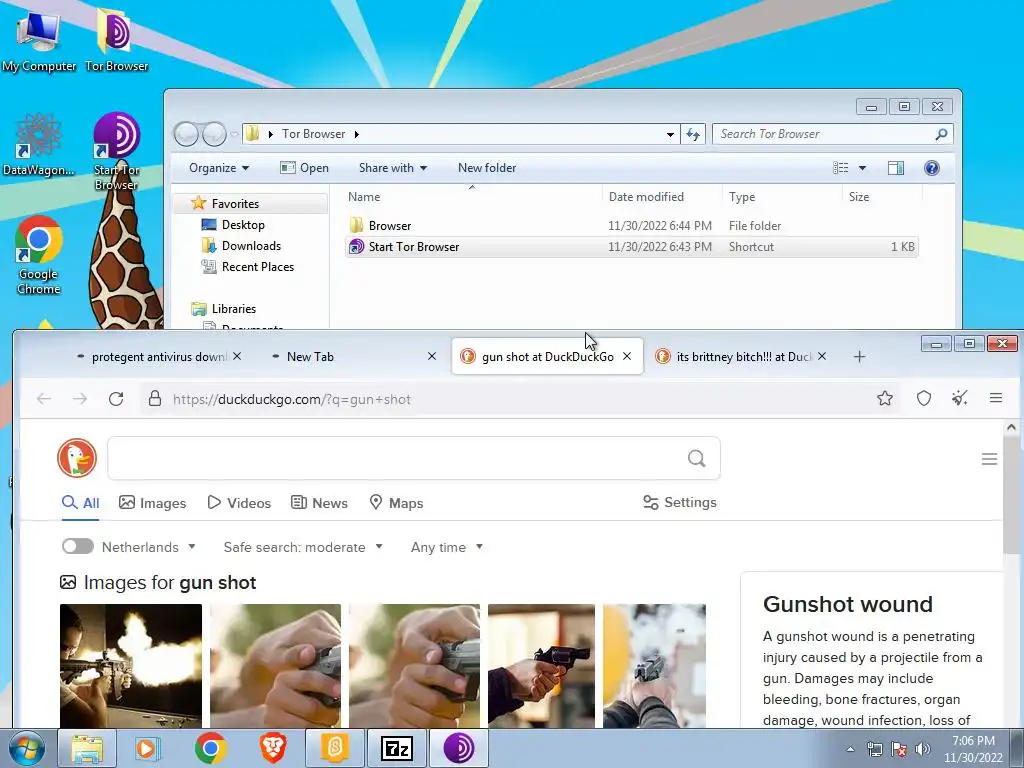Click Open in Explorer toolbar
The width and height of the screenshot is (1024, 768).
(304, 168)
